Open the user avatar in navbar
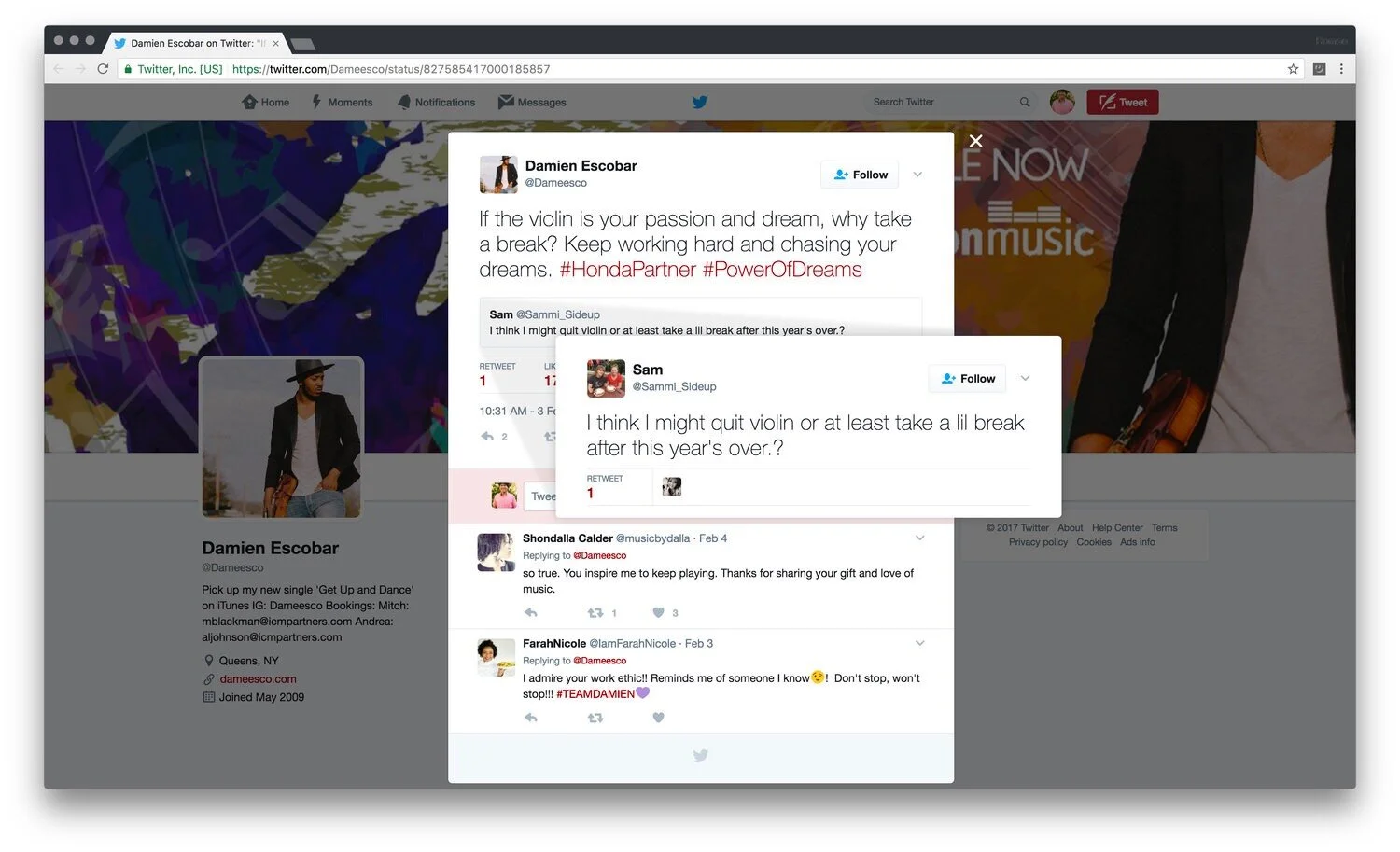This screenshot has width=1400, height=852. click(x=1062, y=102)
